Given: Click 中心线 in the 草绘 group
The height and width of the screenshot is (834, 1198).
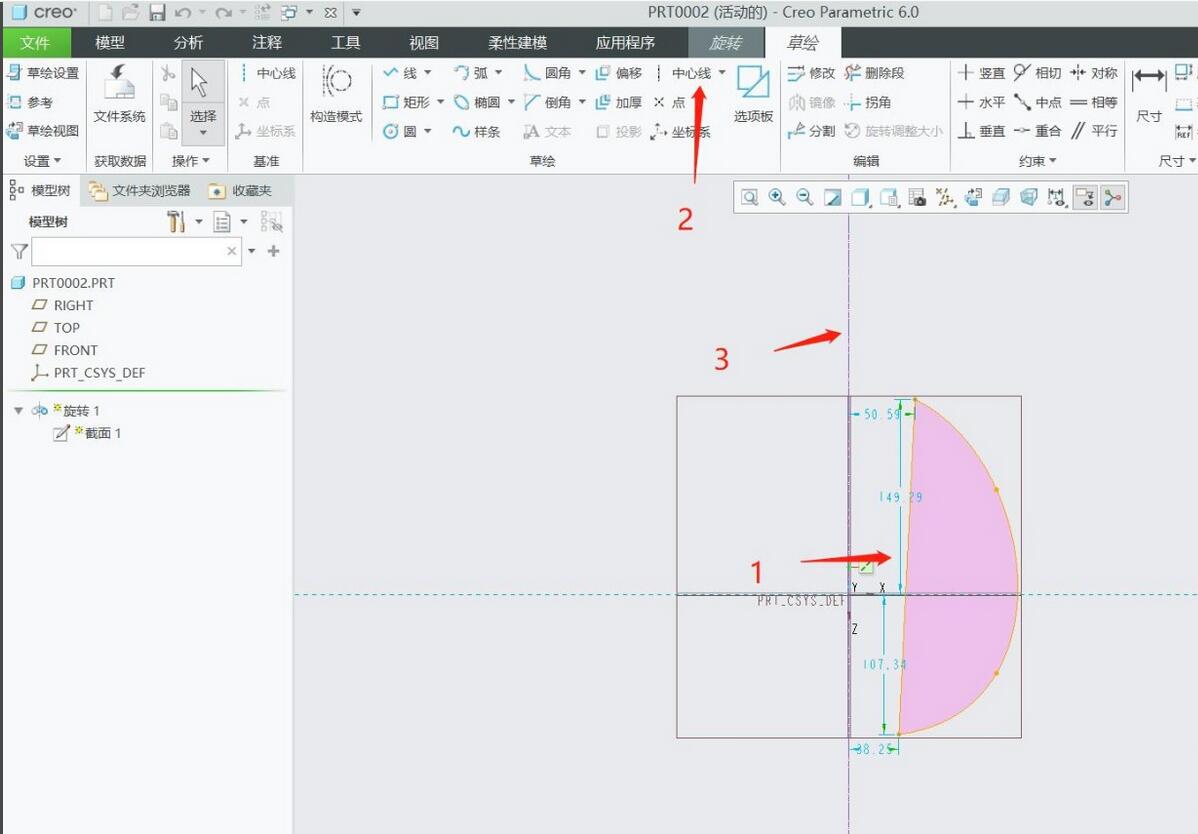Looking at the screenshot, I should 684,73.
